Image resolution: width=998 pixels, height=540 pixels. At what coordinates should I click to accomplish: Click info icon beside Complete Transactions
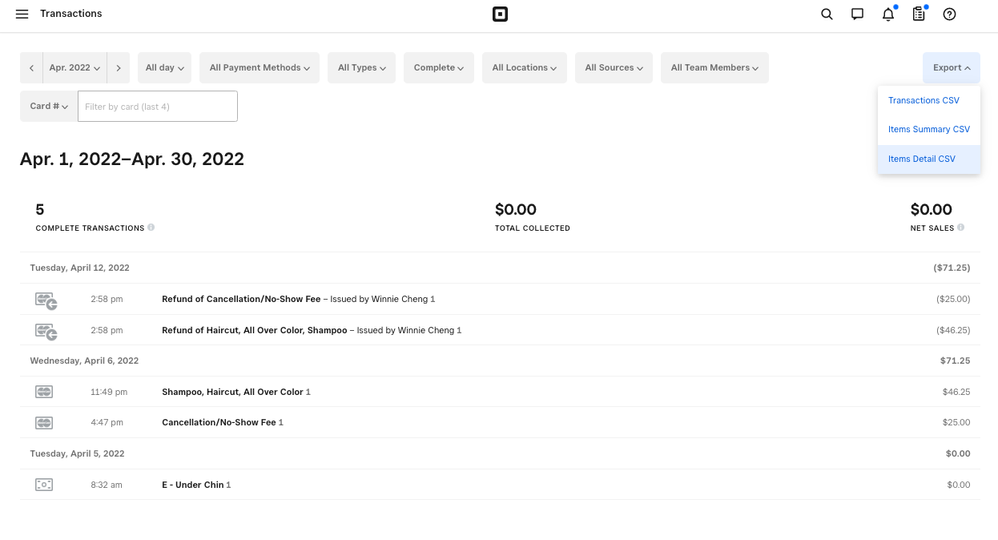click(151, 228)
